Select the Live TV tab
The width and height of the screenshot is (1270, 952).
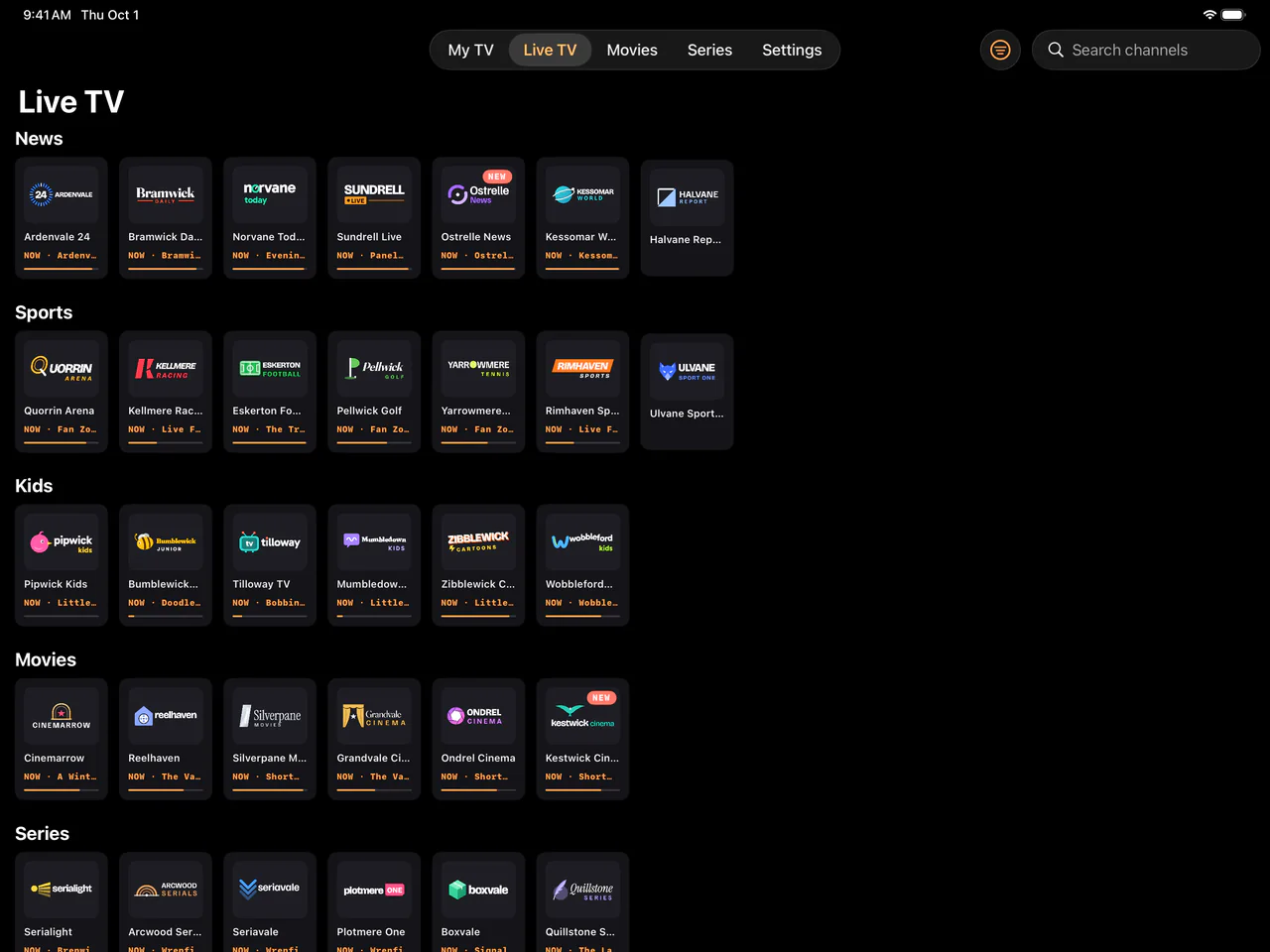[x=550, y=50]
